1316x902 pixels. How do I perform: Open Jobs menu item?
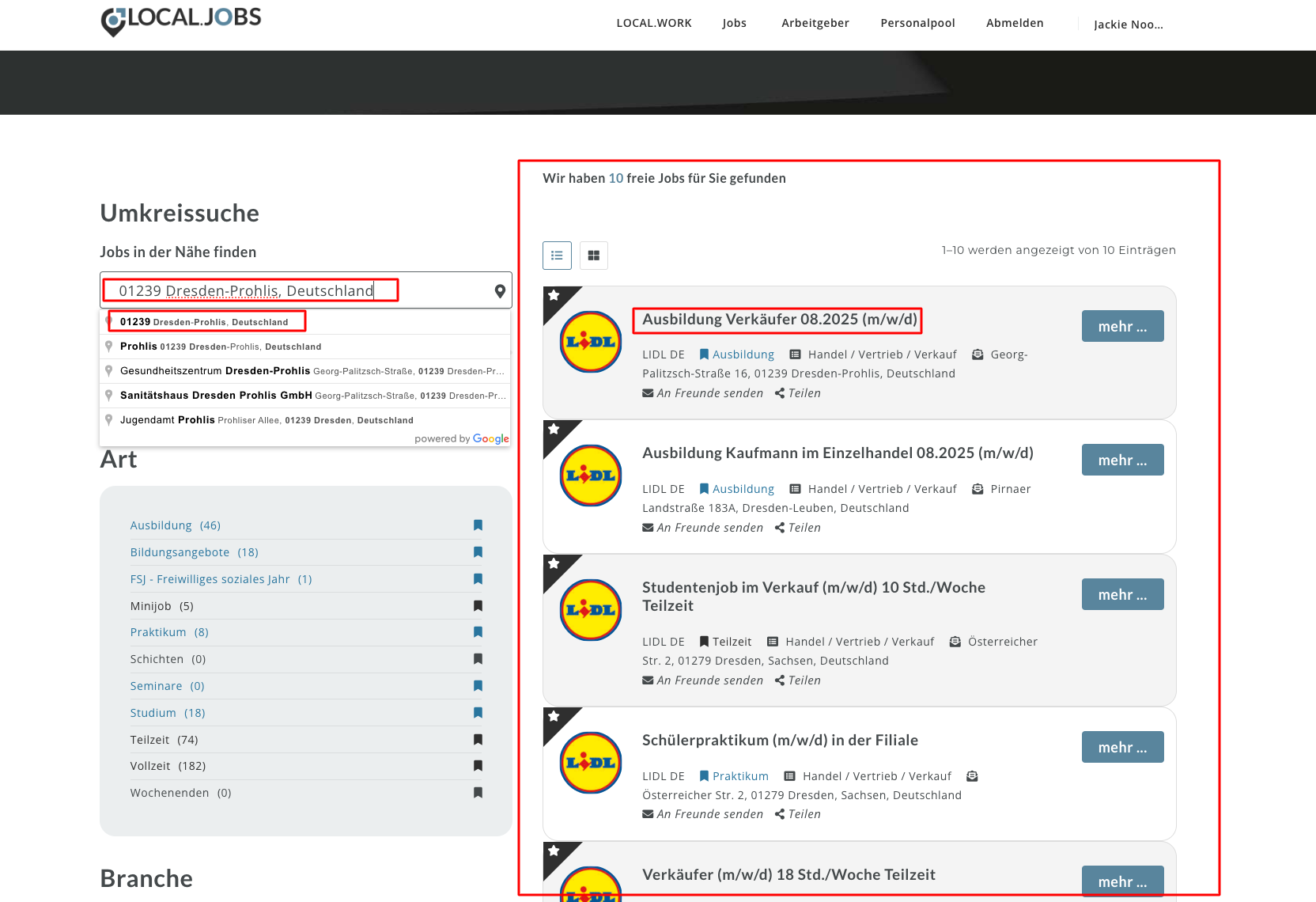pyautogui.click(x=734, y=23)
